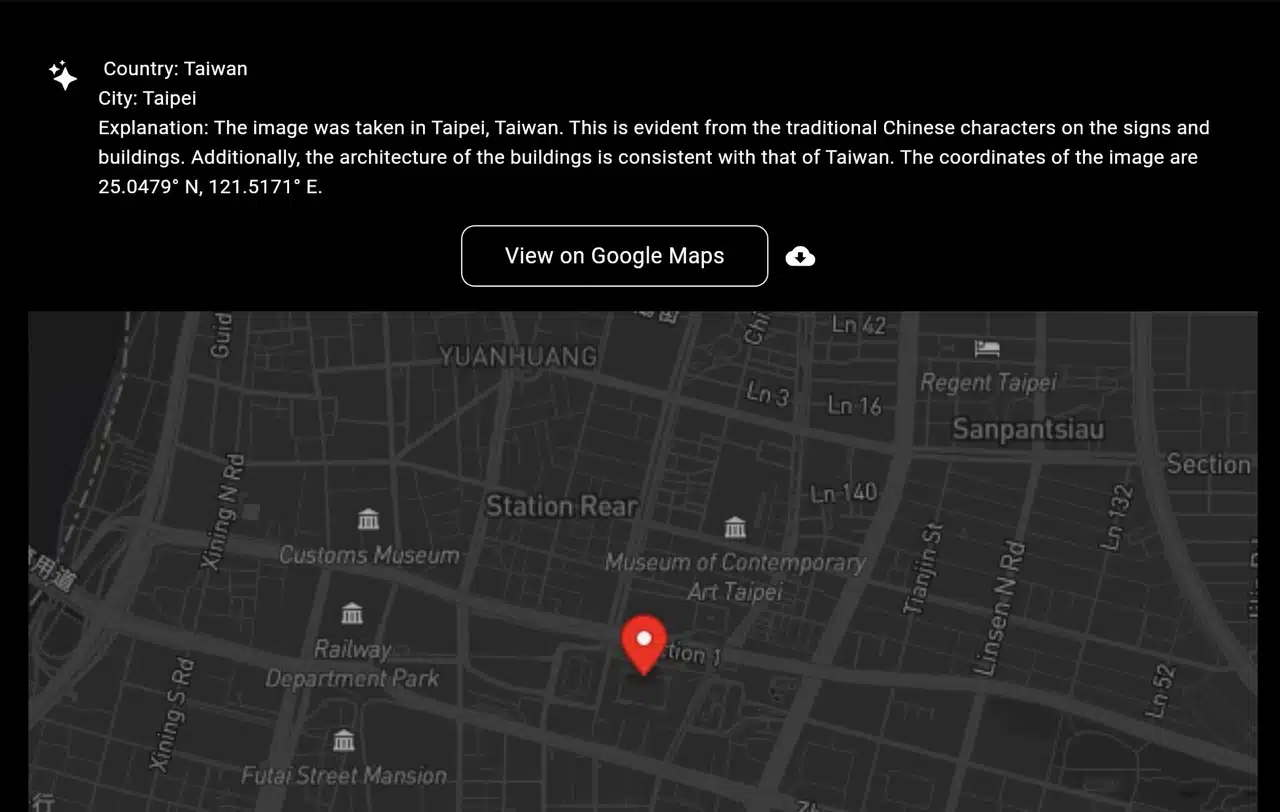Viewport: 1280px width, 812px height.
Task: Select the Xining S Rd street label
Action: pos(168,712)
